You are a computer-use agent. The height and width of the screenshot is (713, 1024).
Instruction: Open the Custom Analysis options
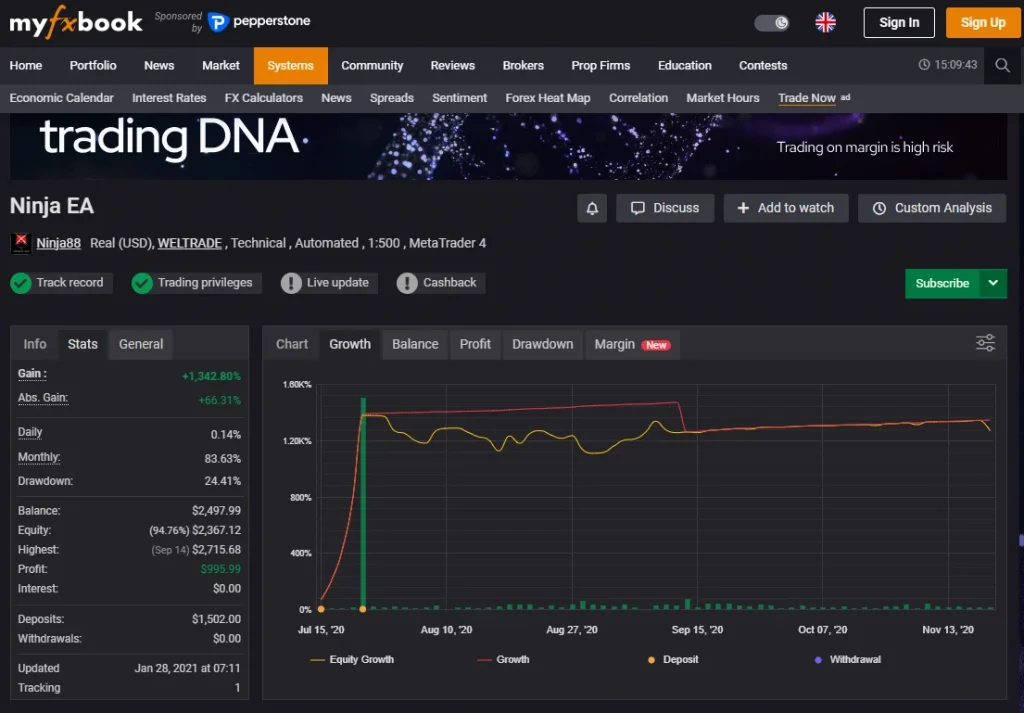932,208
